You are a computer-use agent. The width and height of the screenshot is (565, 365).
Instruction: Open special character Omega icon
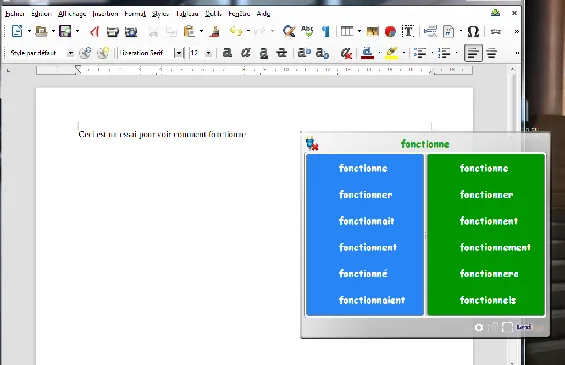[x=473, y=31]
